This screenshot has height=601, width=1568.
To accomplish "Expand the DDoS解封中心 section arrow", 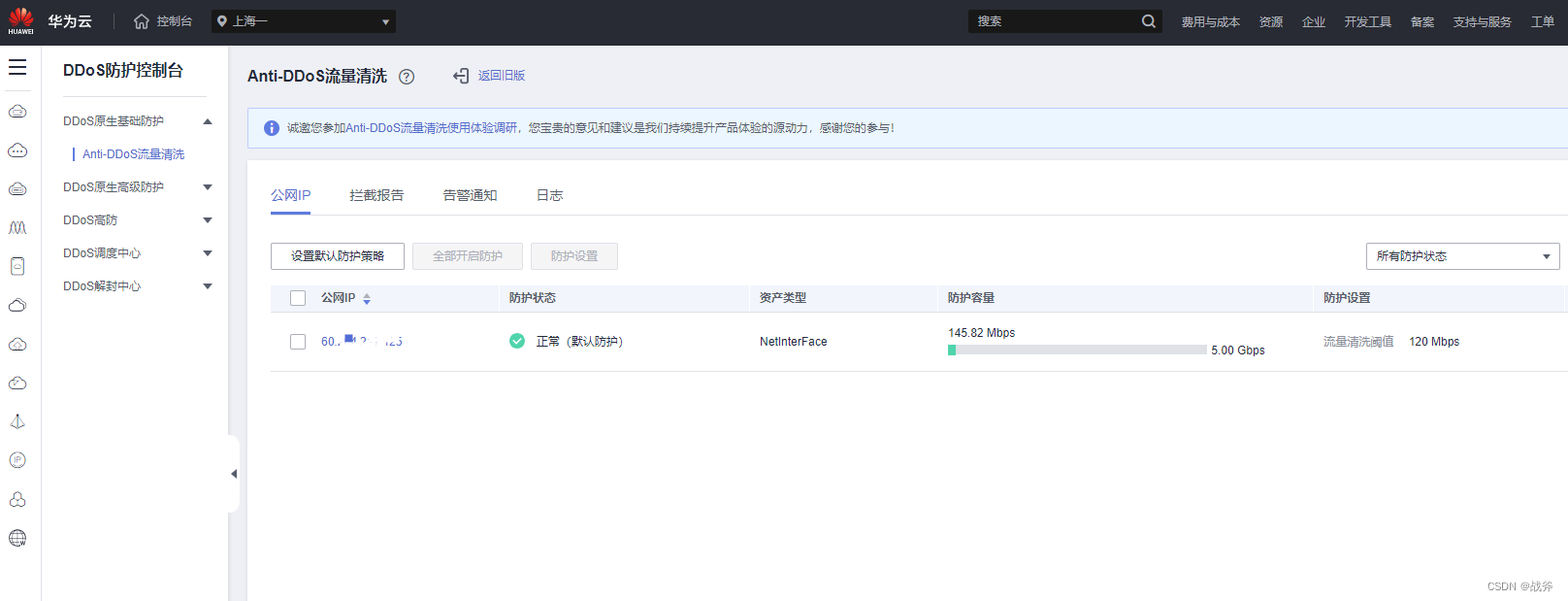I will [208, 286].
